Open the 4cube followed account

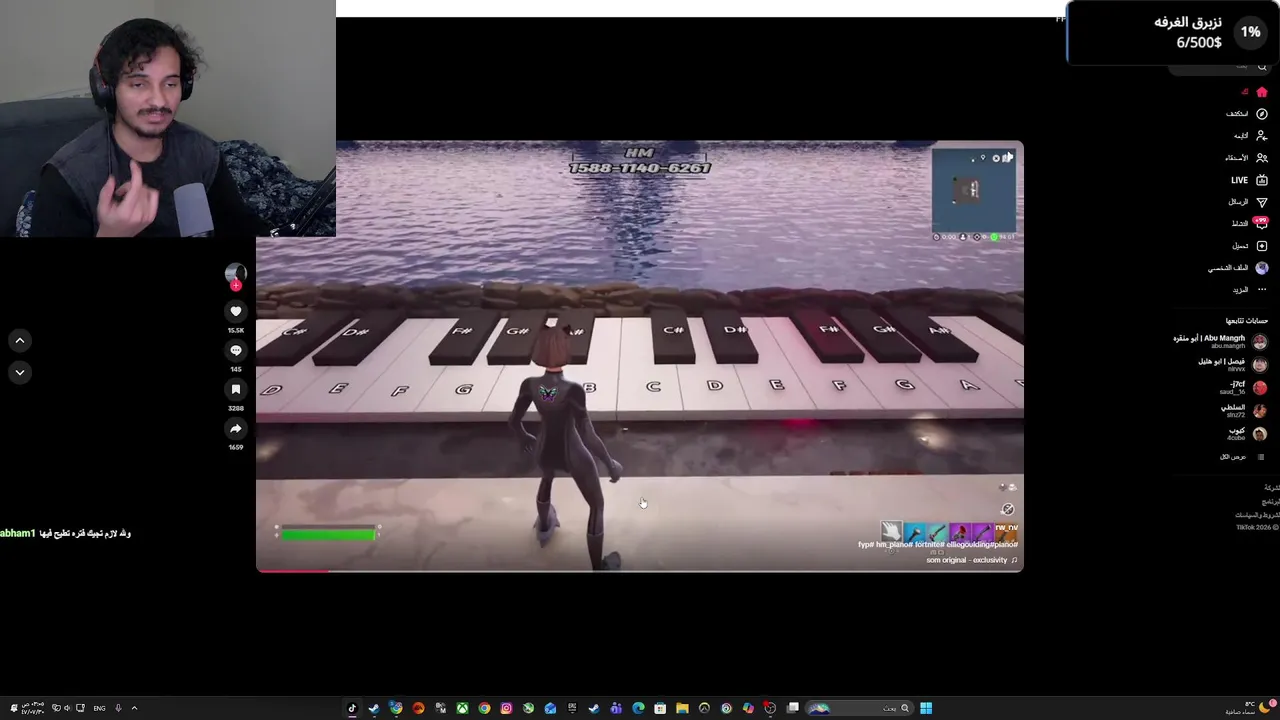pyautogui.click(x=1246, y=433)
